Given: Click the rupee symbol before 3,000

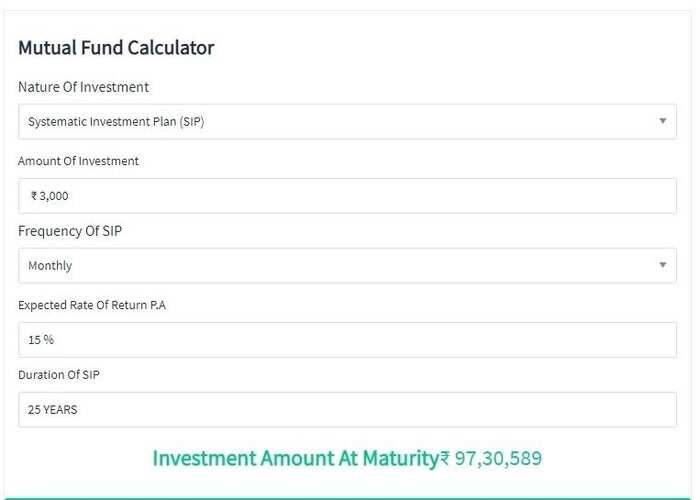Looking at the screenshot, I should pyautogui.click(x=34, y=196).
